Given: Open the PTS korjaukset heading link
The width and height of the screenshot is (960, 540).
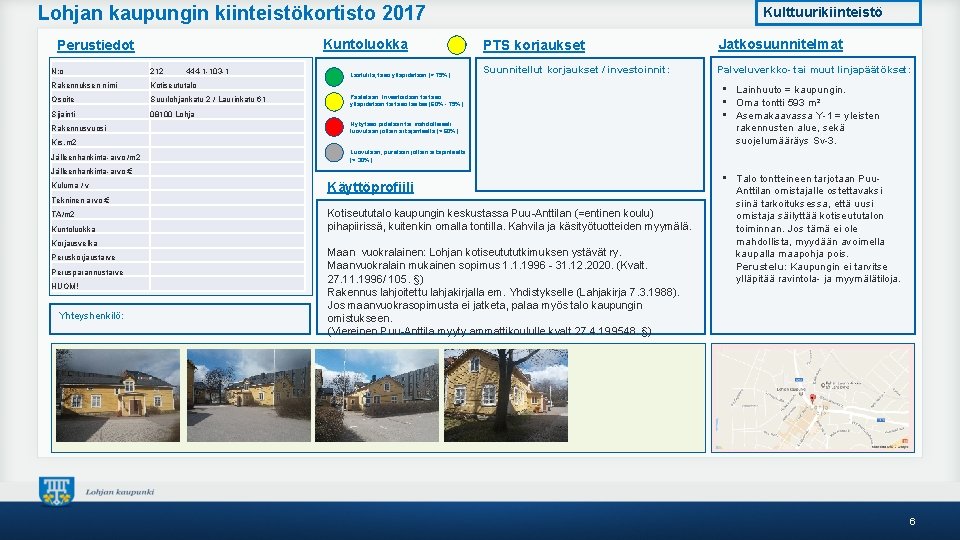Looking at the screenshot, I should (x=534, y=45).
